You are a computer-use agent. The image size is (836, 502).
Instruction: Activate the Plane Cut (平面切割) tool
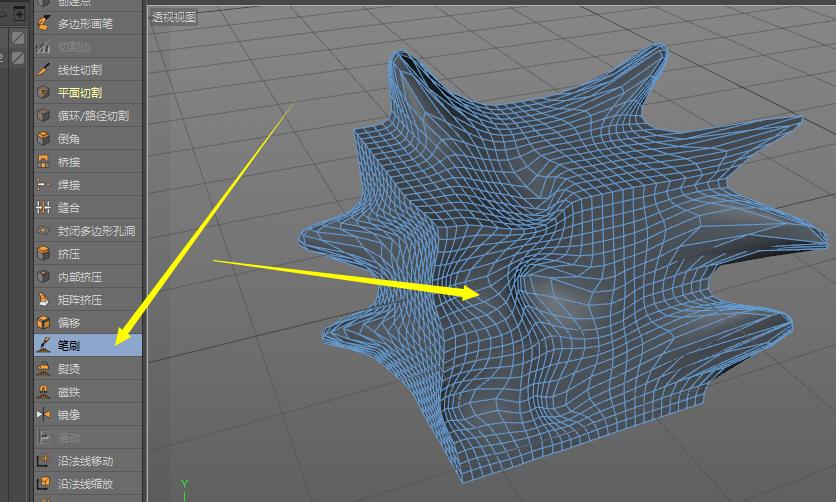(x=79, y=93)
